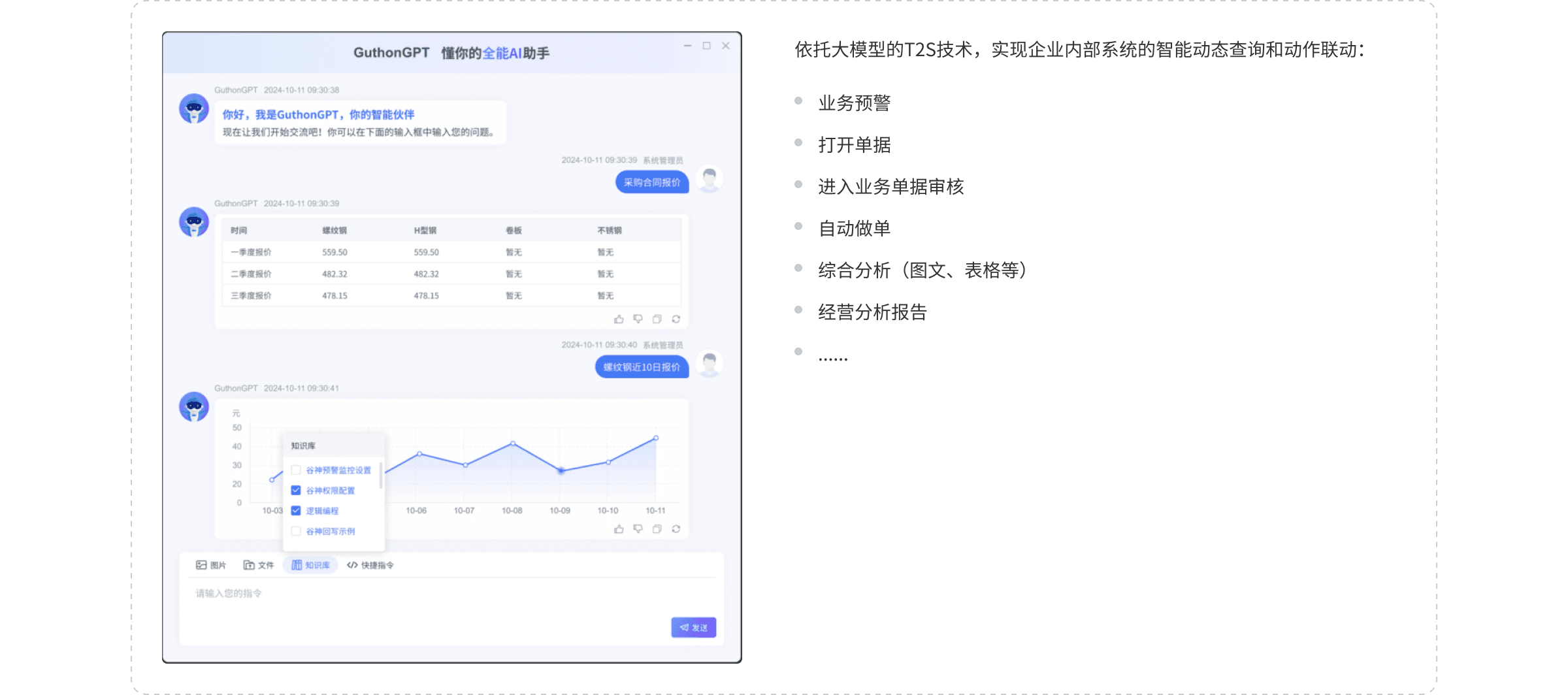Image resolution: width=1568 pixels, height=695 pixels.
Task: Copy the line chart reply
Action: 657,529
